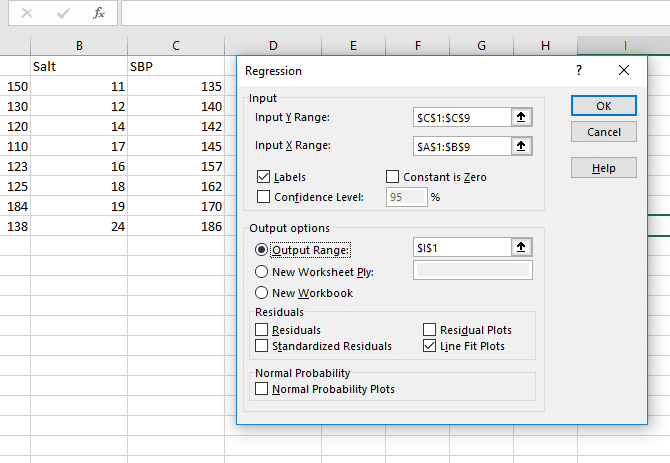The height and width of the screenshot is (463, 670).
Task: Confirm regression with OK button
Action: pos(604,105)
